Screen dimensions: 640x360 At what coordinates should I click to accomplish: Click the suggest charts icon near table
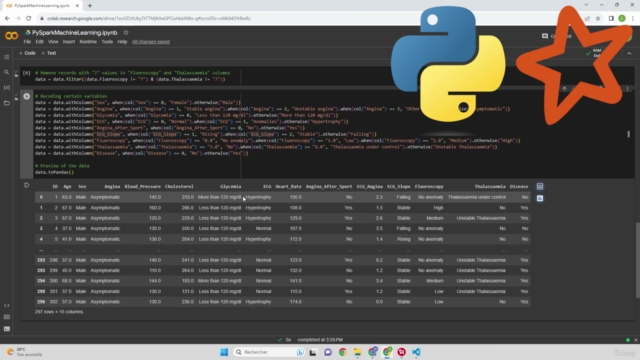(x=540, y=198)
